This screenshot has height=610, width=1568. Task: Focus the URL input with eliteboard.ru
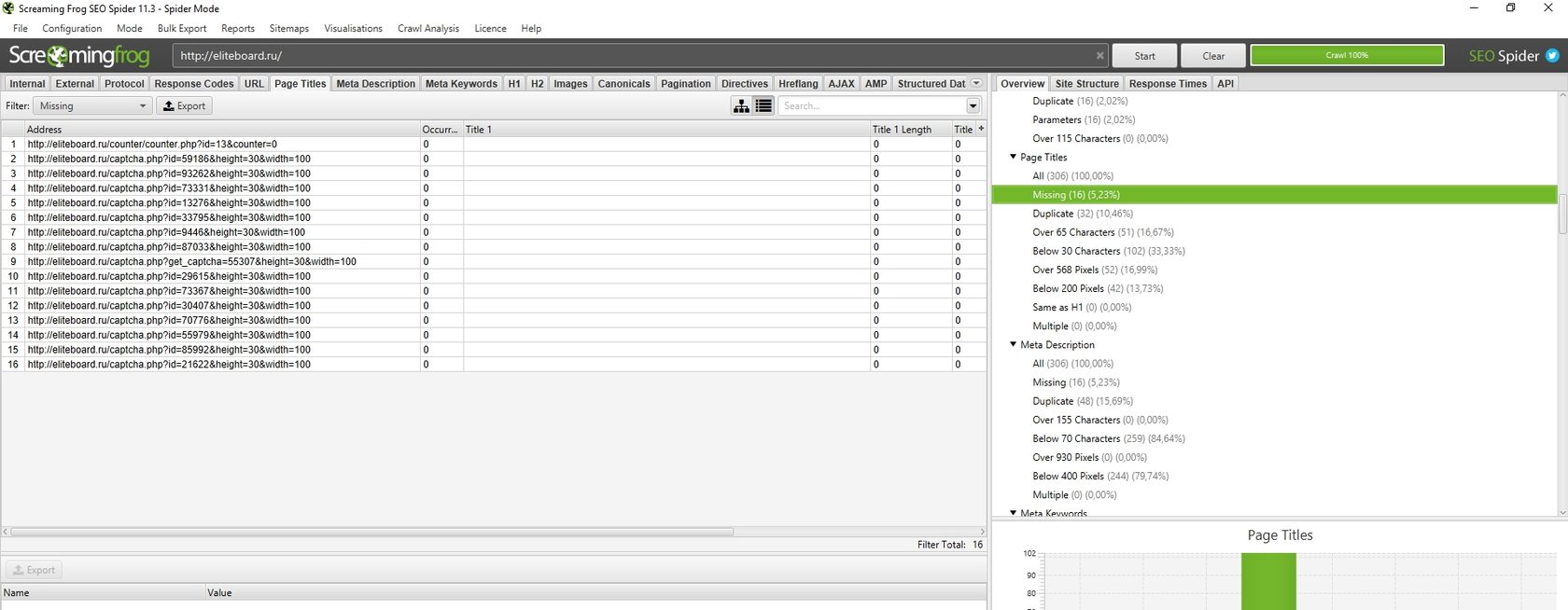[640, 56]
